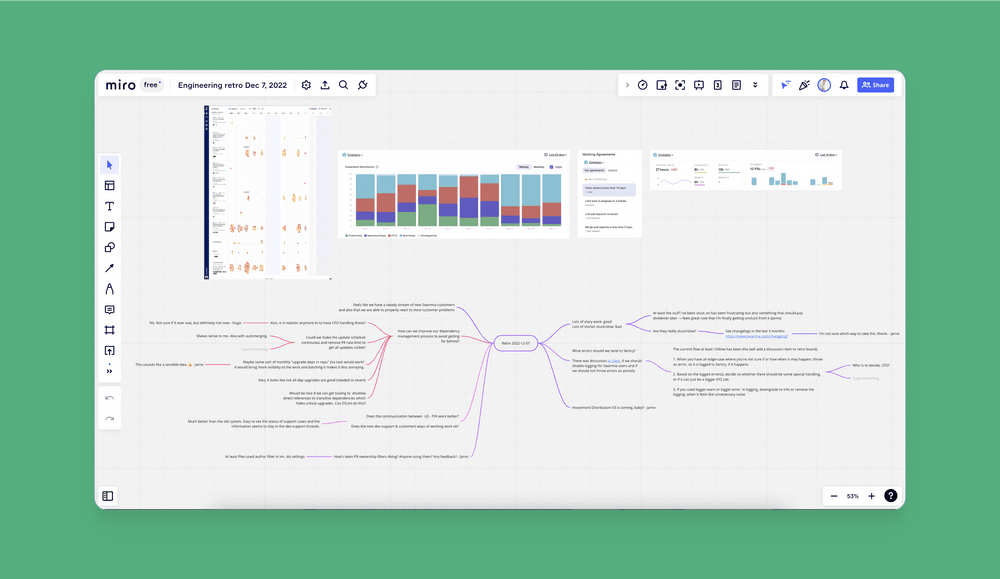This screenshot has width=1000, height=579.
Task: Click the Undo arrow
Action: [110, 398]
